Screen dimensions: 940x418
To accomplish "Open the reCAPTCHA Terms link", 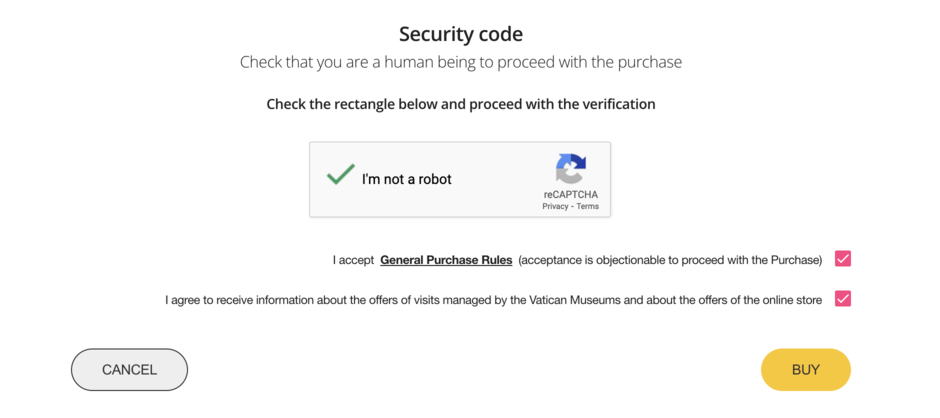I will point(588,206).
